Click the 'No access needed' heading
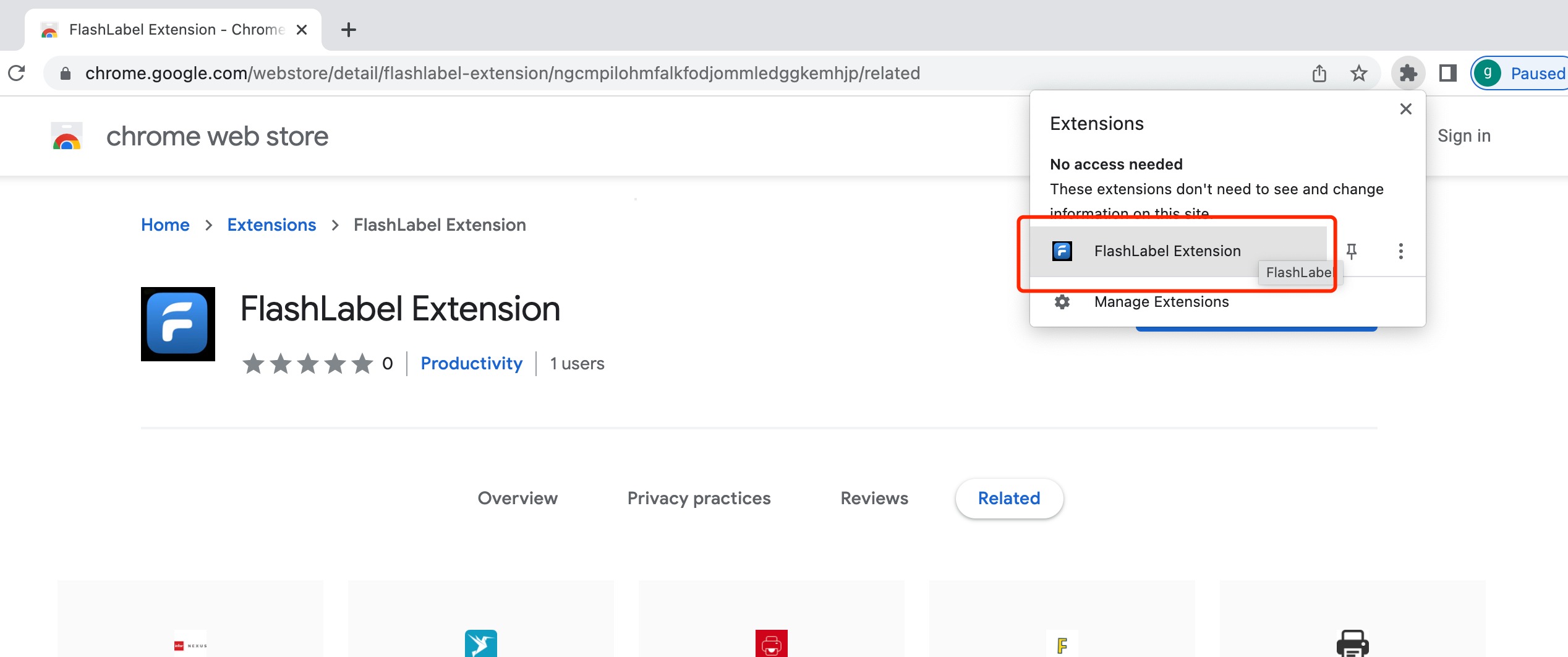 (x=1116, y=164)
